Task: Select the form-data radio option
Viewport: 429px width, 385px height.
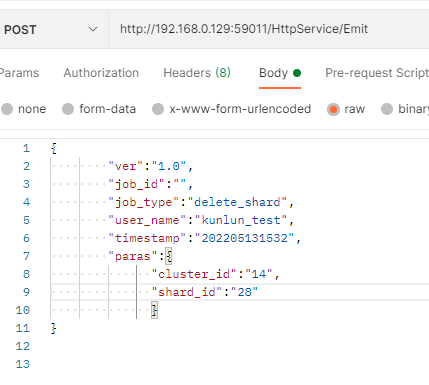Action: coord(68,109)
